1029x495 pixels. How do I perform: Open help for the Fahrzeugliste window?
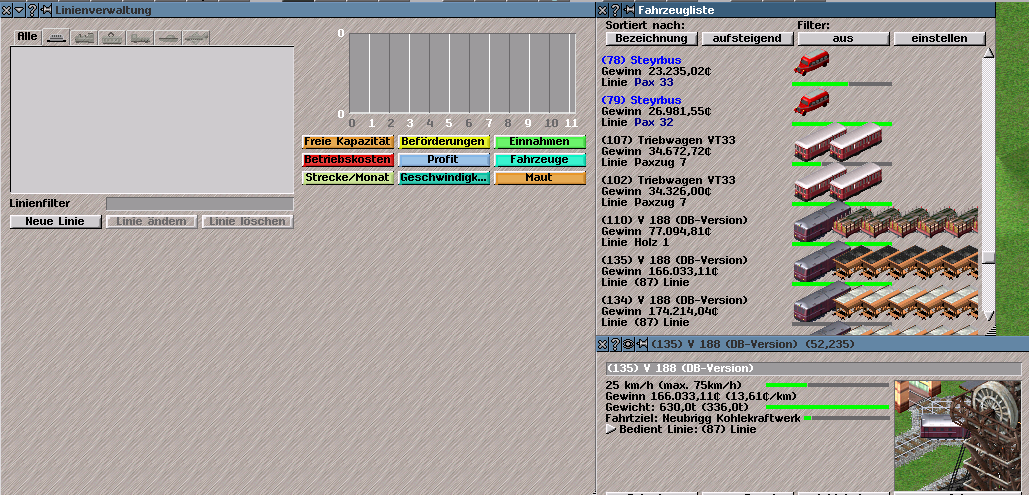click(x=615, y=10)
